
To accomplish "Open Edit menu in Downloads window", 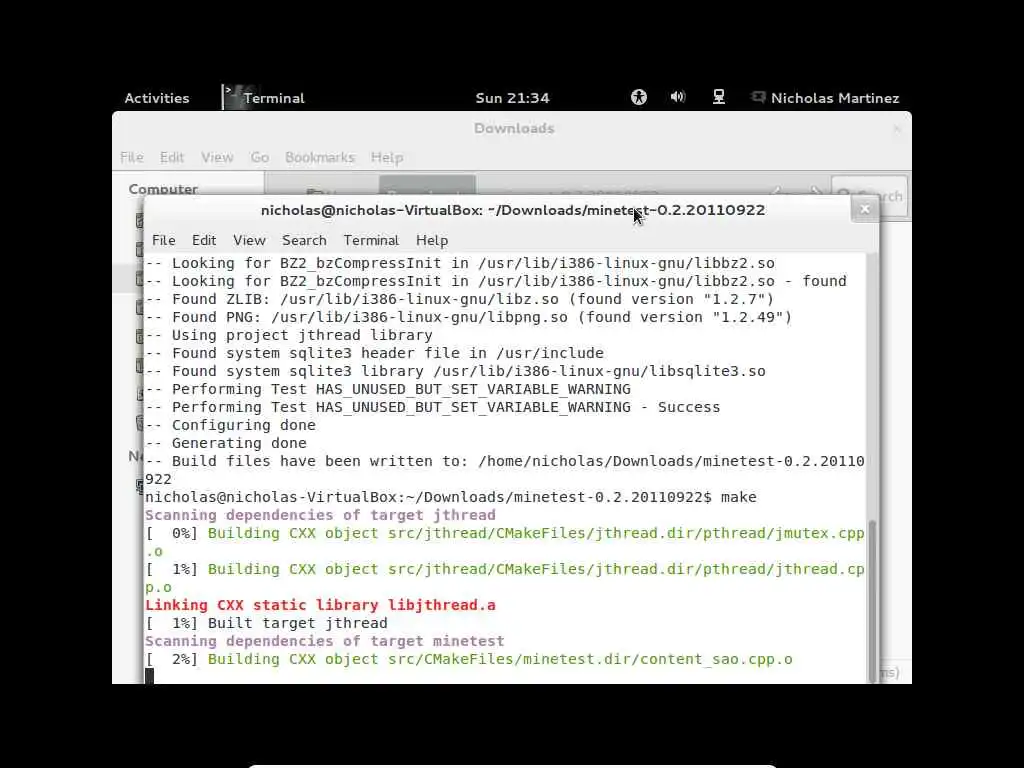I will [172, 157].
